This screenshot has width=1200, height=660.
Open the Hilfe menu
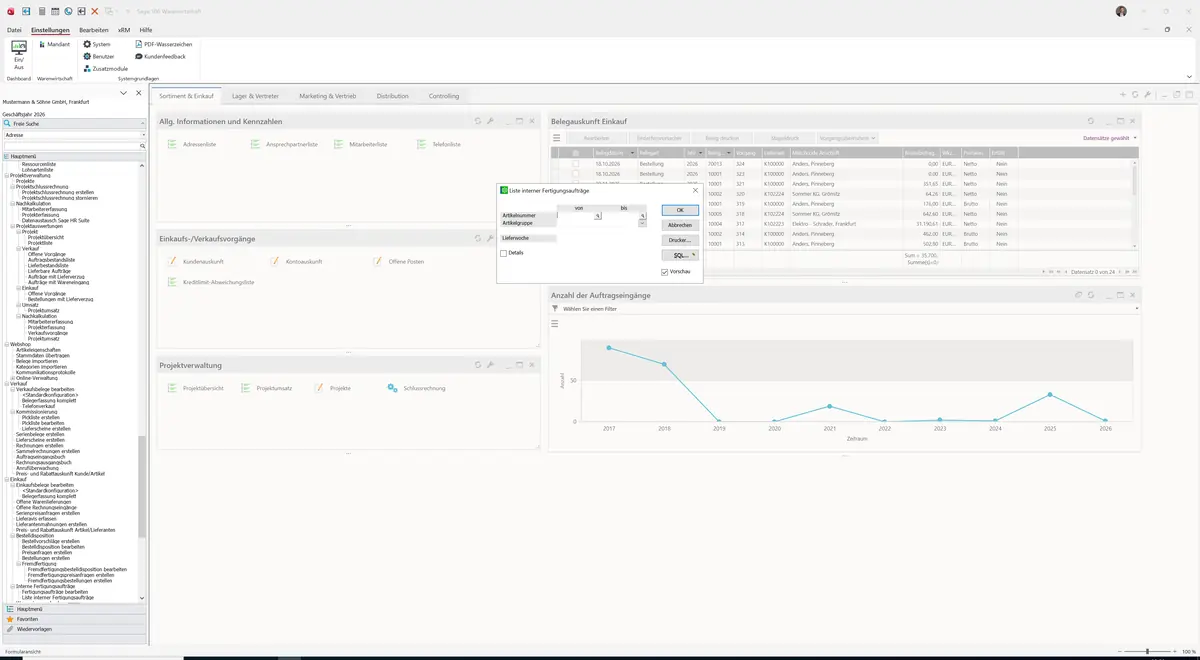pyautogui.click(x=146, y=30)
